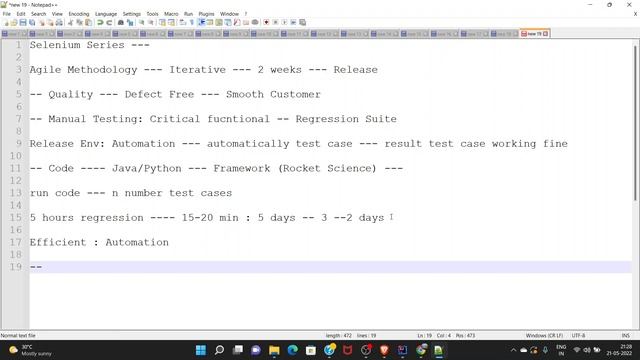The image size is (640, 360).
Task: Select the active new 19 tab
Action: pos(534,33)
